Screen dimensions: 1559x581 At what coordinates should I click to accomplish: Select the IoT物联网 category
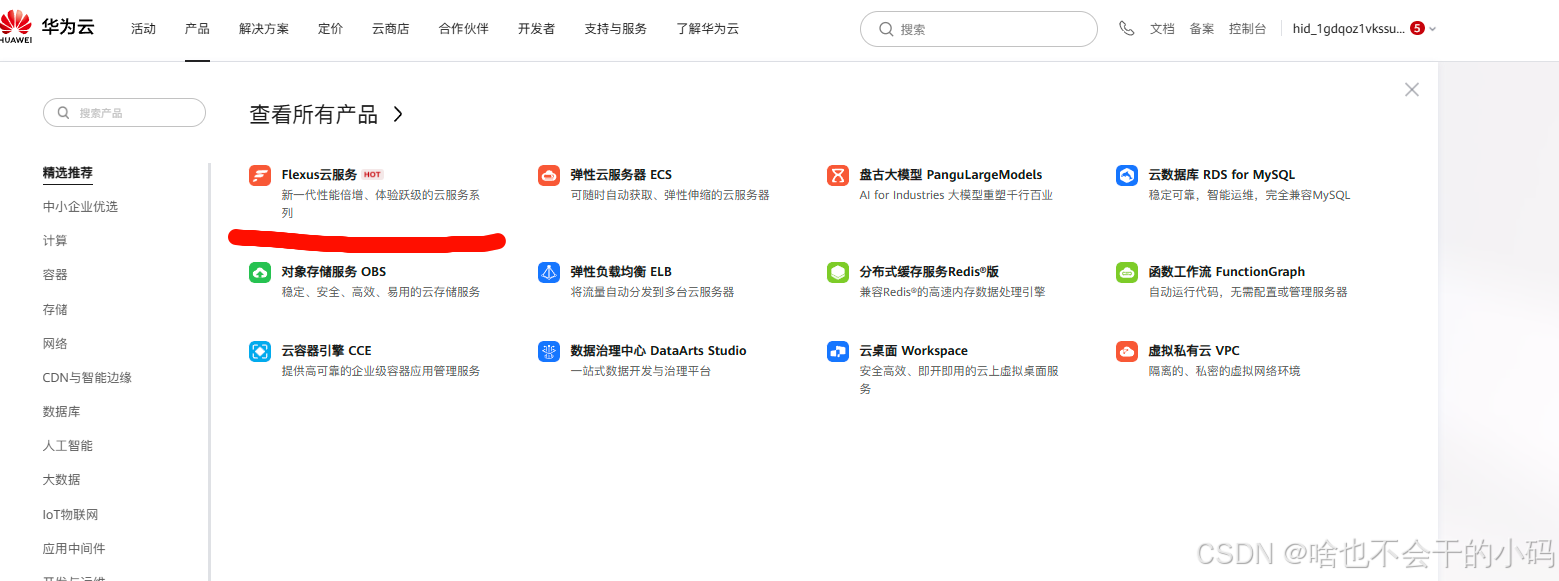pos(70,515)
